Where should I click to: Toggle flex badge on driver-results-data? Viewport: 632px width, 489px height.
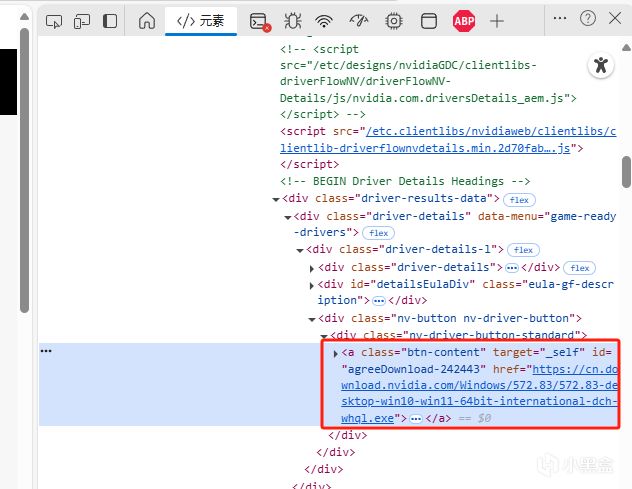(x=519, y=200)
